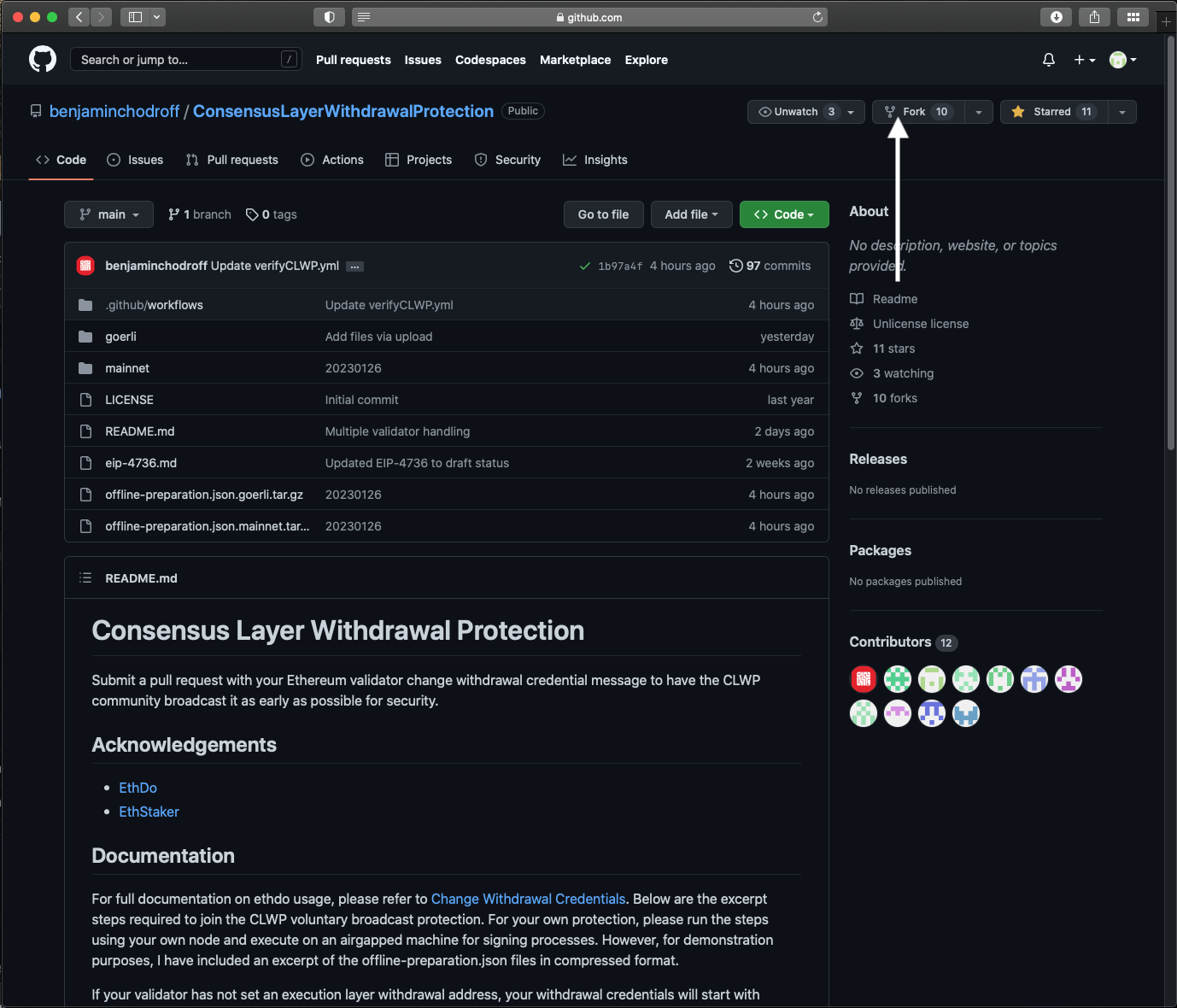Image resolution: width=1177 pixels, height=1008 pixels.
Task: Fork the repository
Action: click(x=918, y=112)
